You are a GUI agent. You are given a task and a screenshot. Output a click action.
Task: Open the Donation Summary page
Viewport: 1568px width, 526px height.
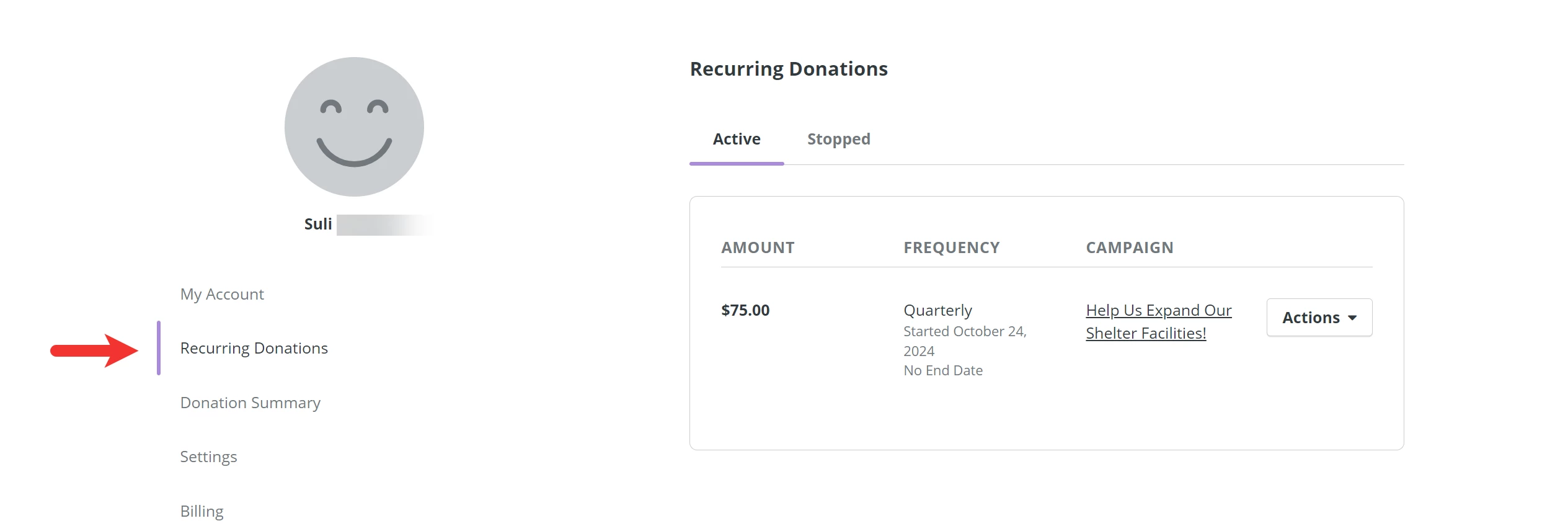(x=250, y=403)
